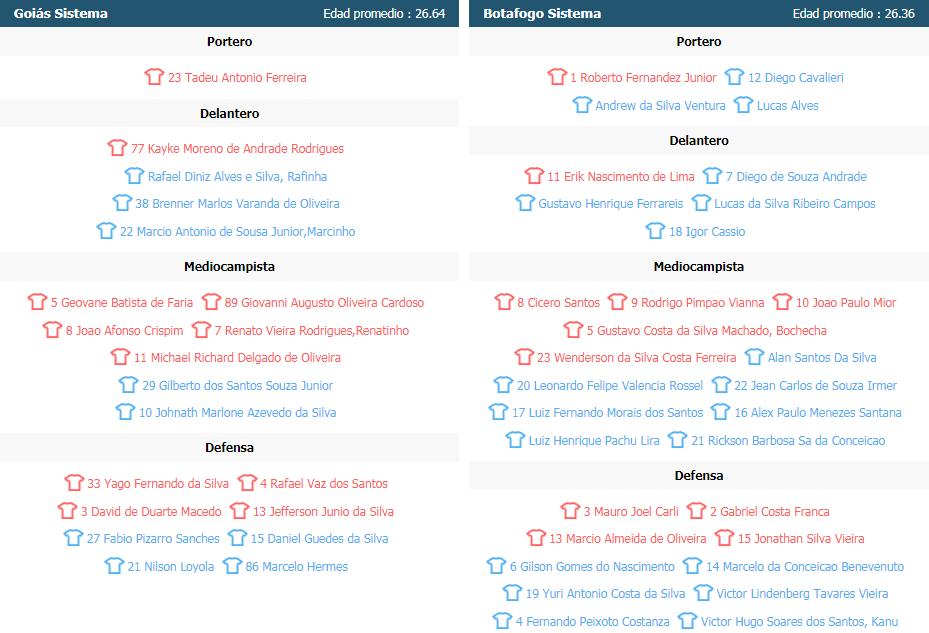929x633 pixels.
Task: Open player Jefferson Junio da Silva
Action: 323,511
